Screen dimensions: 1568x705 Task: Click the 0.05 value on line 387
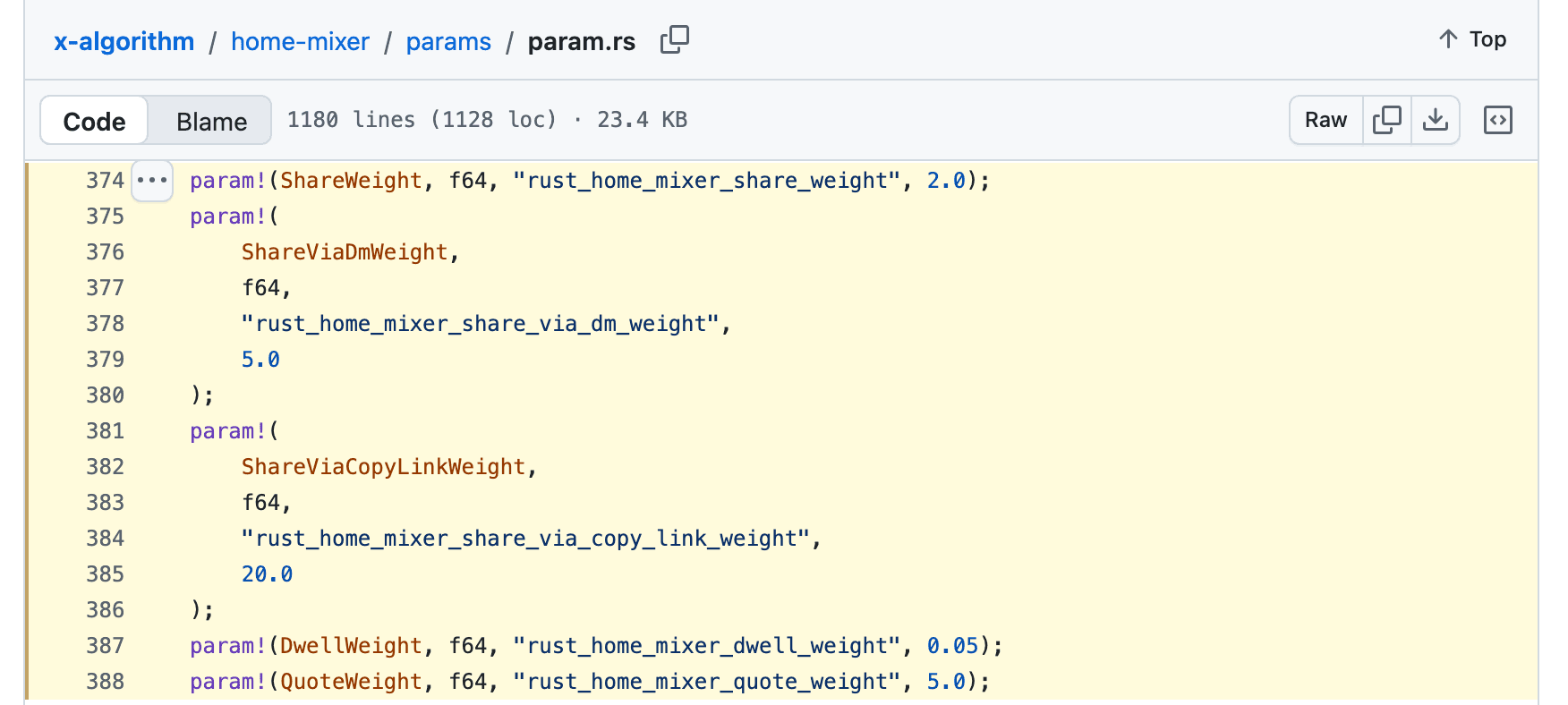(x=953, y=646)
